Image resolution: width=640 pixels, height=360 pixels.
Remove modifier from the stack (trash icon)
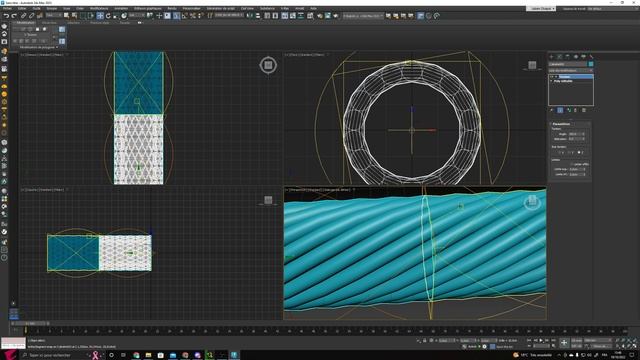pyautogui.click(x=576, y=110)
